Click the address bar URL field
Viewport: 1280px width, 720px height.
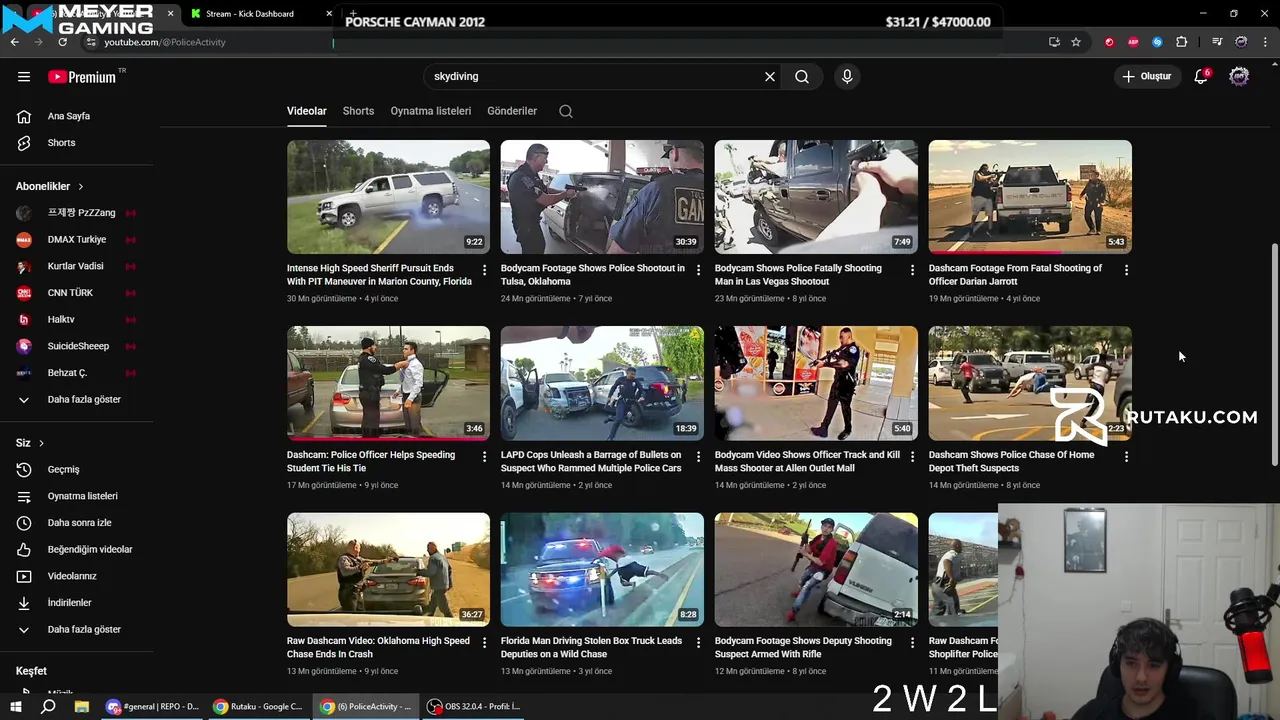[560, 42]
